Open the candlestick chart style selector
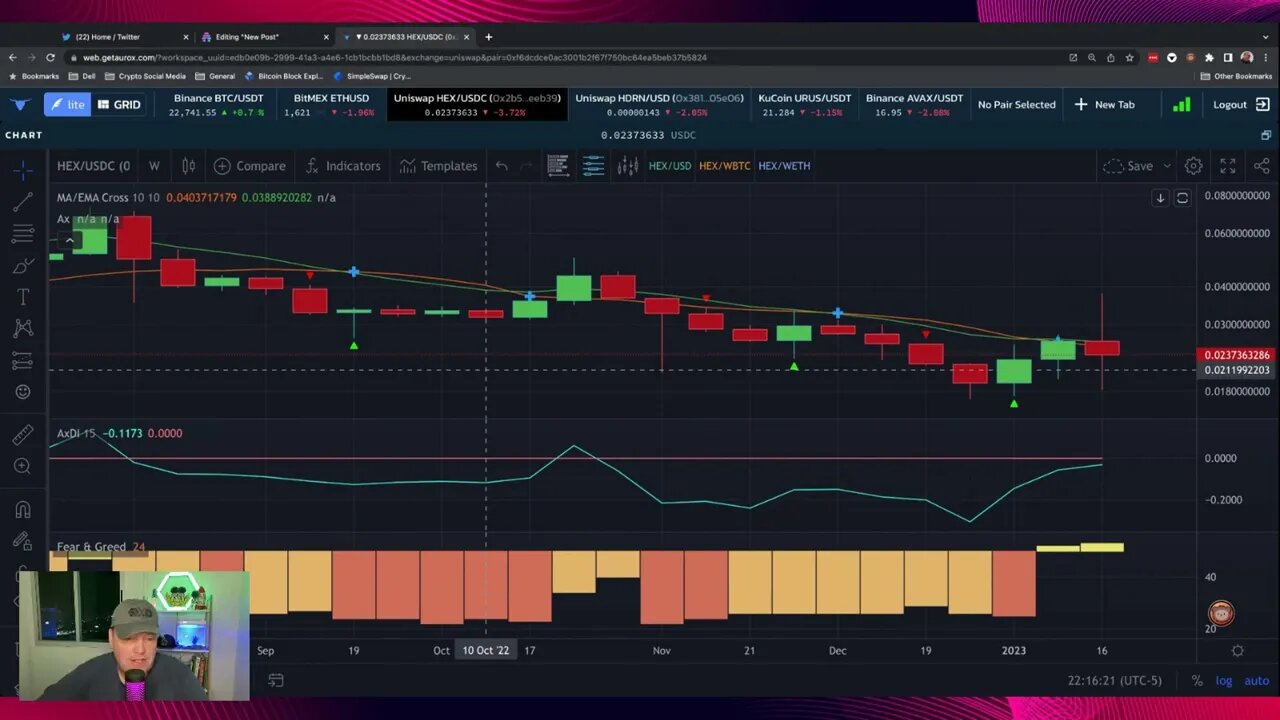The image size is (1280, 720). point(188,166)
